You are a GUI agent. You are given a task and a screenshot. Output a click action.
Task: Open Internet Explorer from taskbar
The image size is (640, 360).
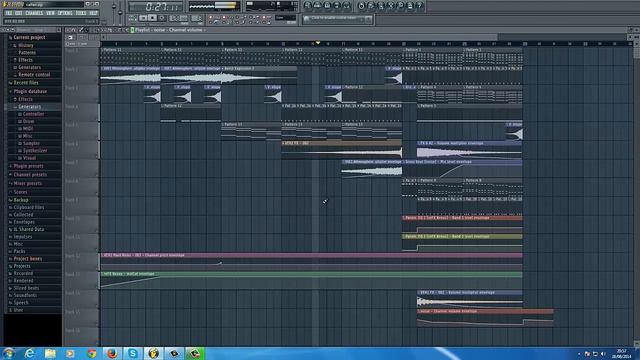[x=30, y=353]
